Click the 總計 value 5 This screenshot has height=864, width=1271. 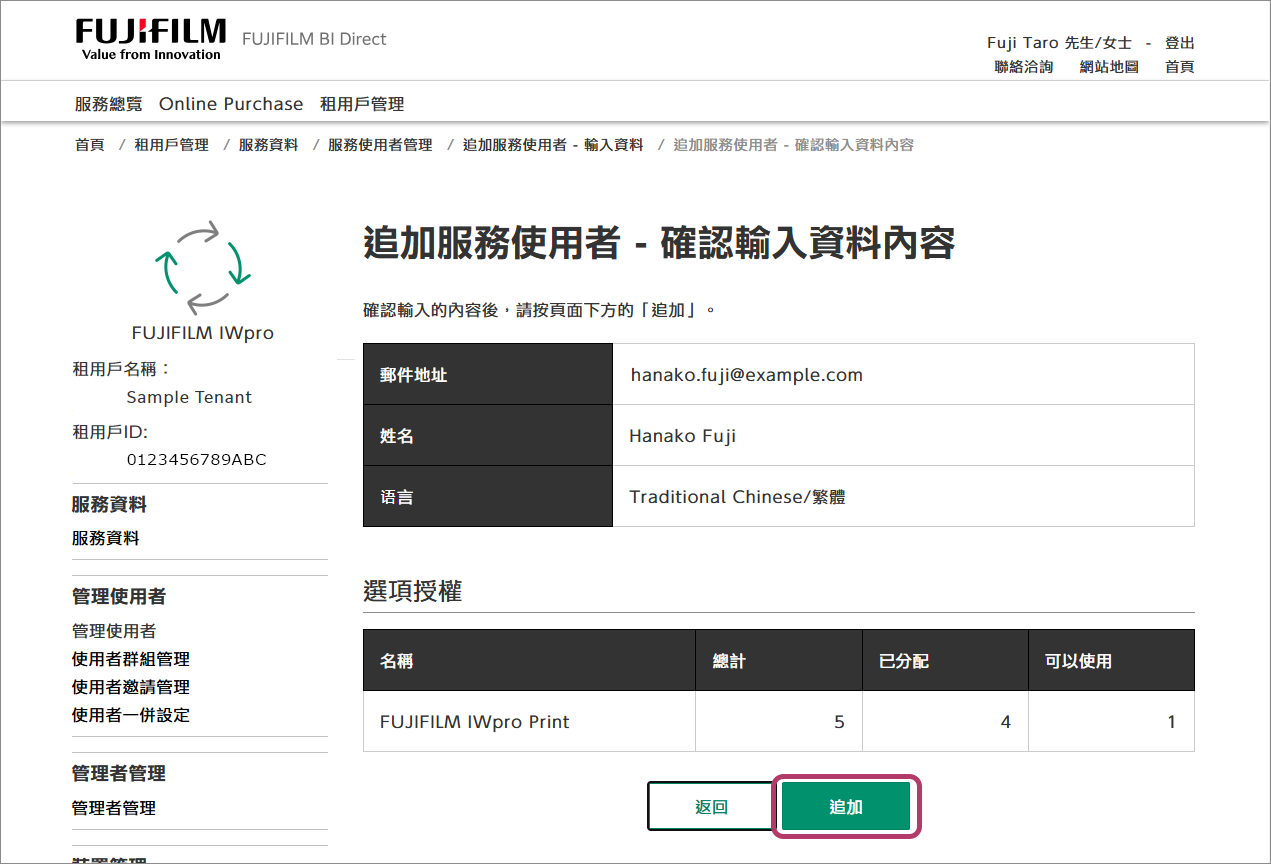tap(839, 722)
